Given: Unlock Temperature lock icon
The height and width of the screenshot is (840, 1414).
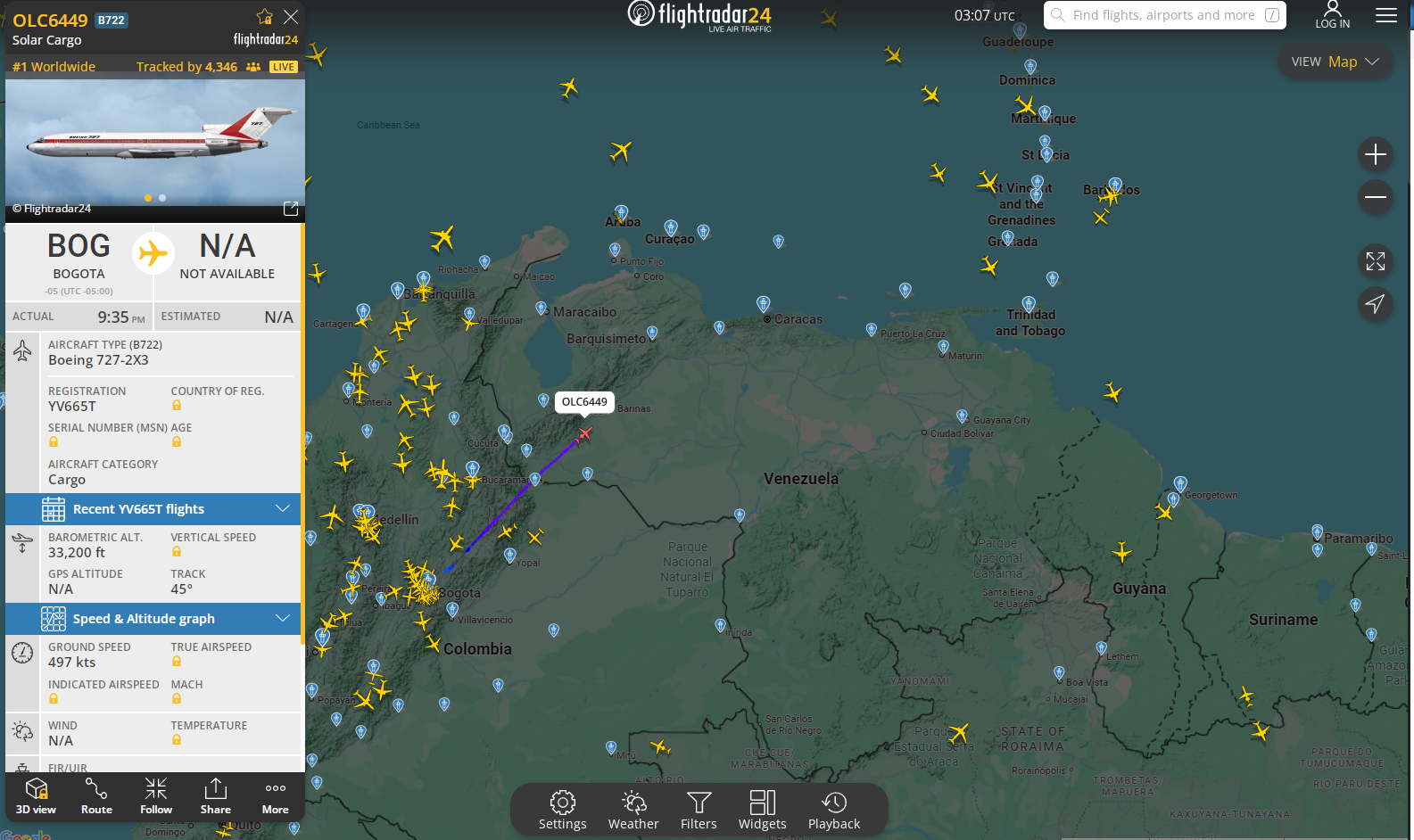Looking at the screenshot, I should 177,740.
